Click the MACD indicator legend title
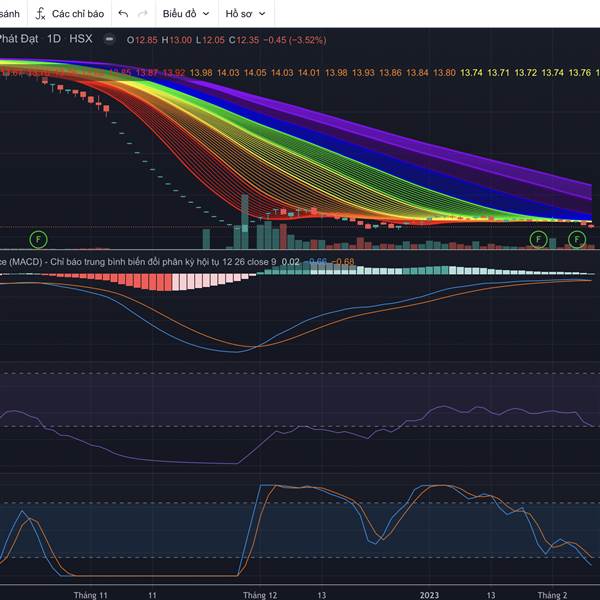600x600 pixels. [138, 262]
